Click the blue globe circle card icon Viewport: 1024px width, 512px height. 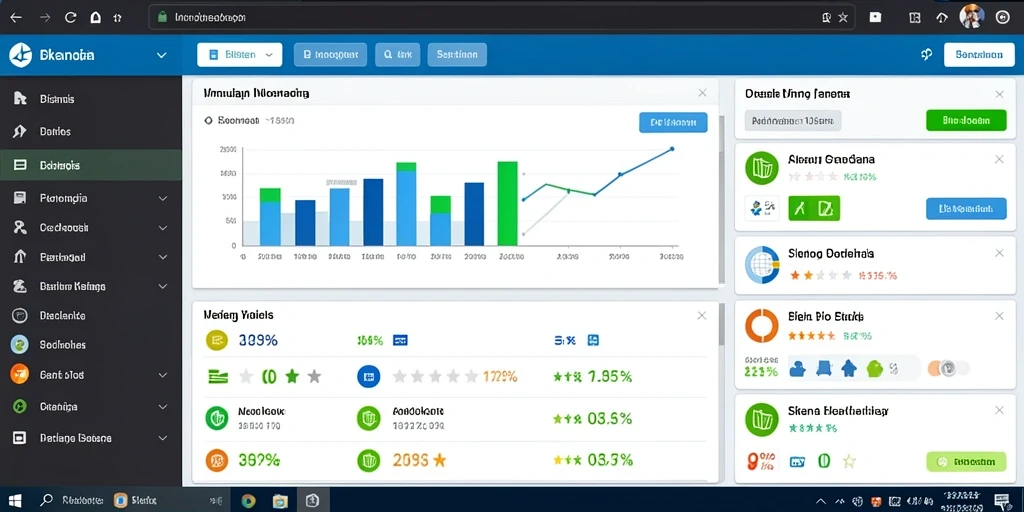761,265
